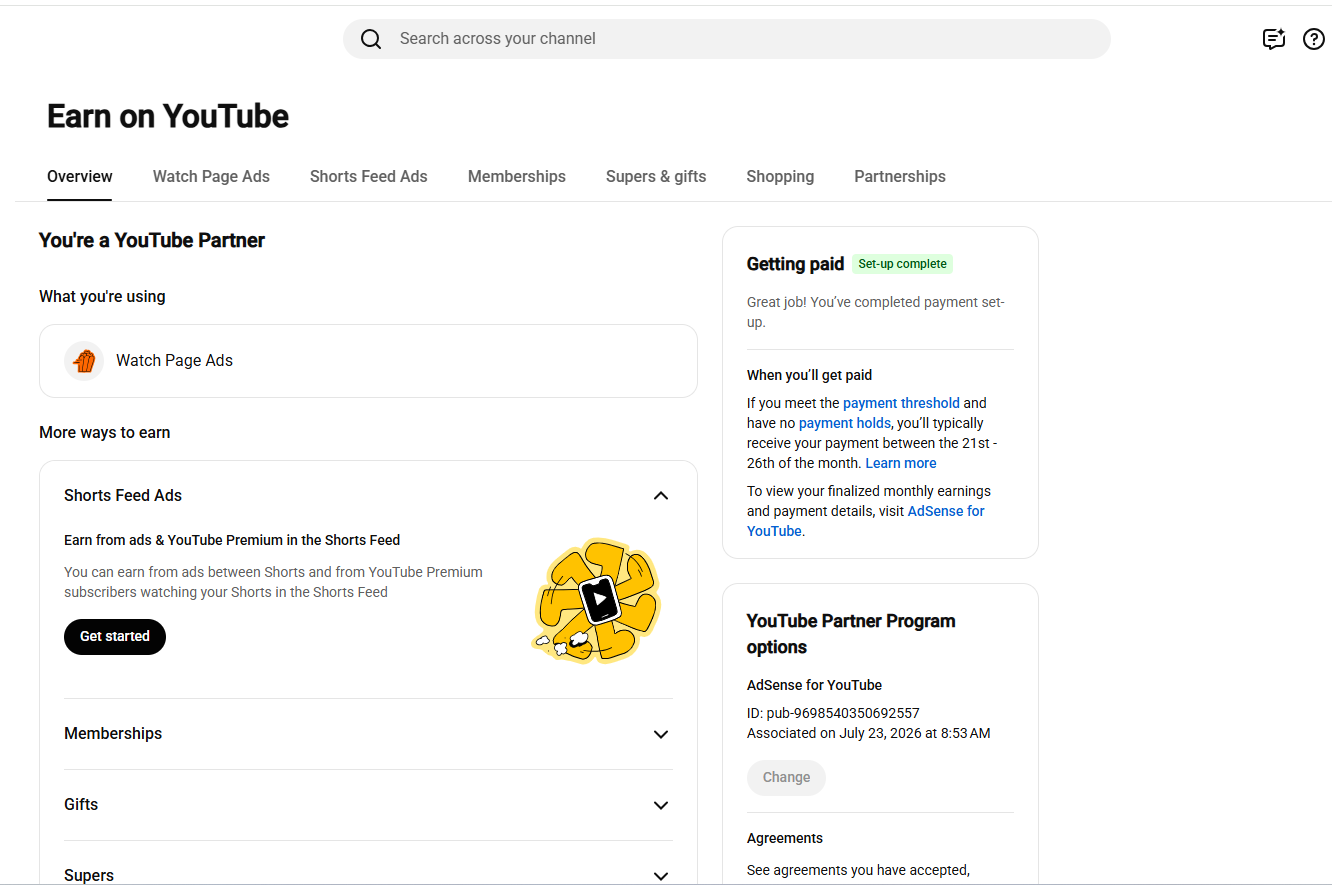This screenshot has height=885, width=1332.
Task: Click the Watch Page Ads card
Action: coord(368,361)
